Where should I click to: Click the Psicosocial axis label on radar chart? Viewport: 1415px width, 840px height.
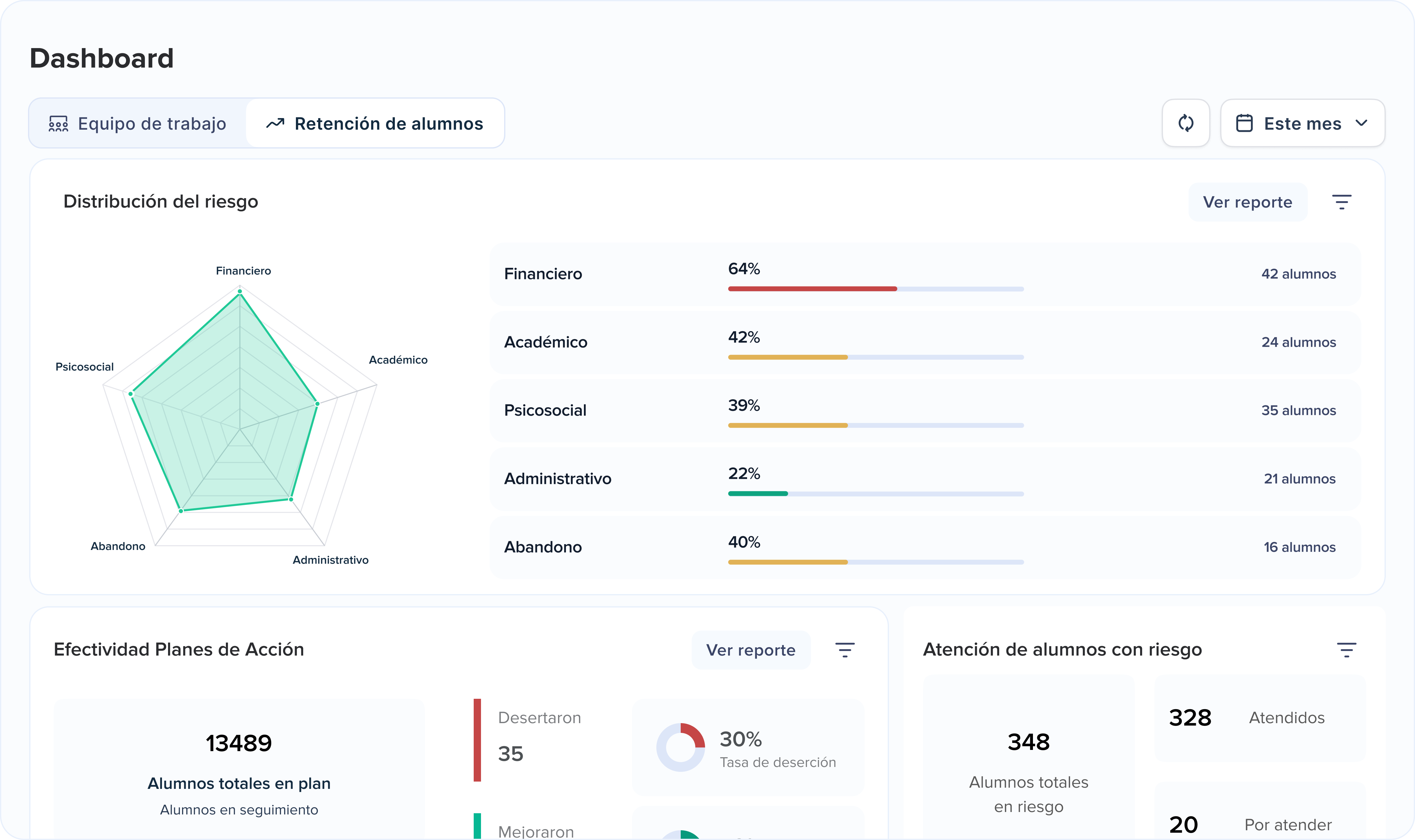coord(84,367)
